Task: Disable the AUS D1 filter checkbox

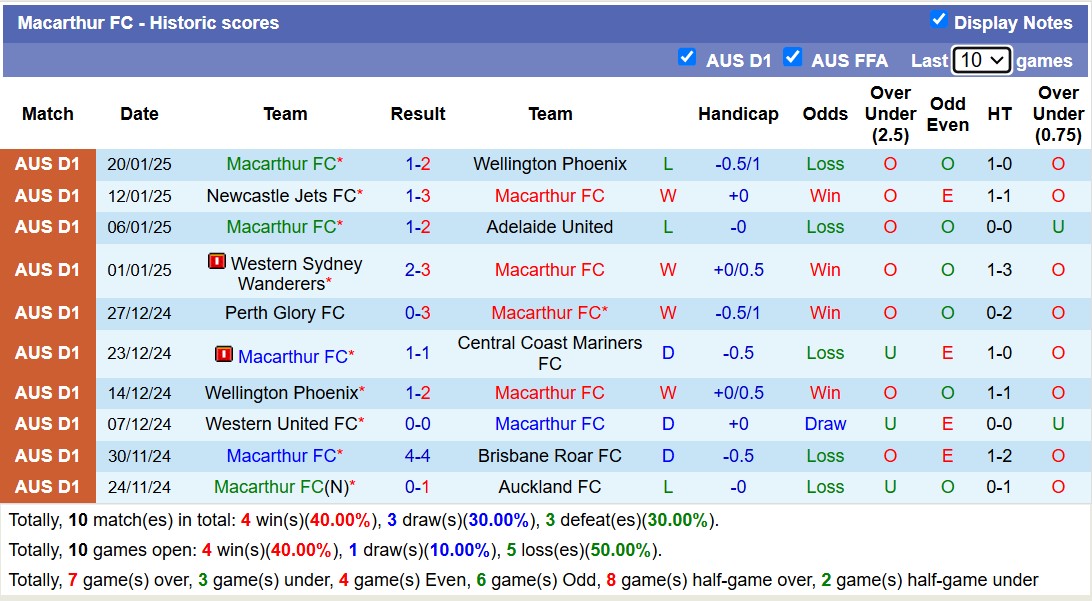Action: tap(688, 59)
